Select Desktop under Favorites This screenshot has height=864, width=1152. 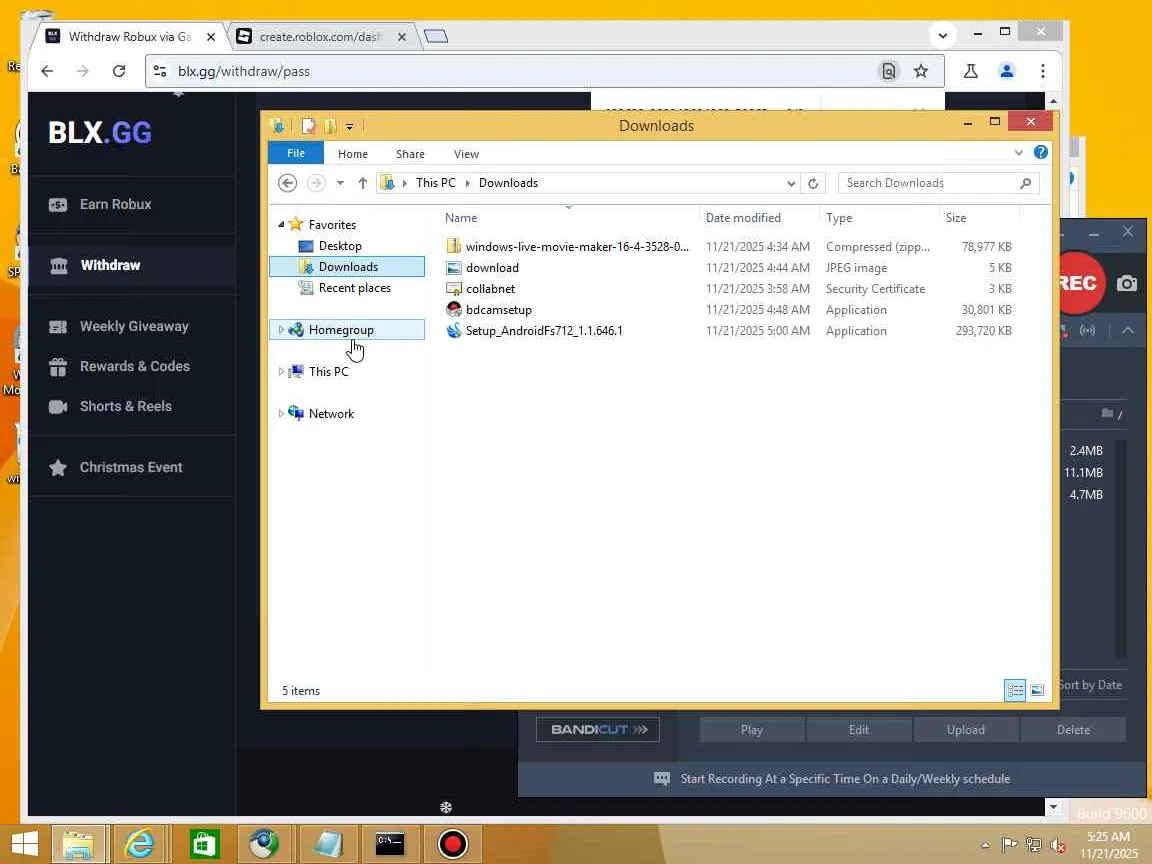click(x=340, y=245)
